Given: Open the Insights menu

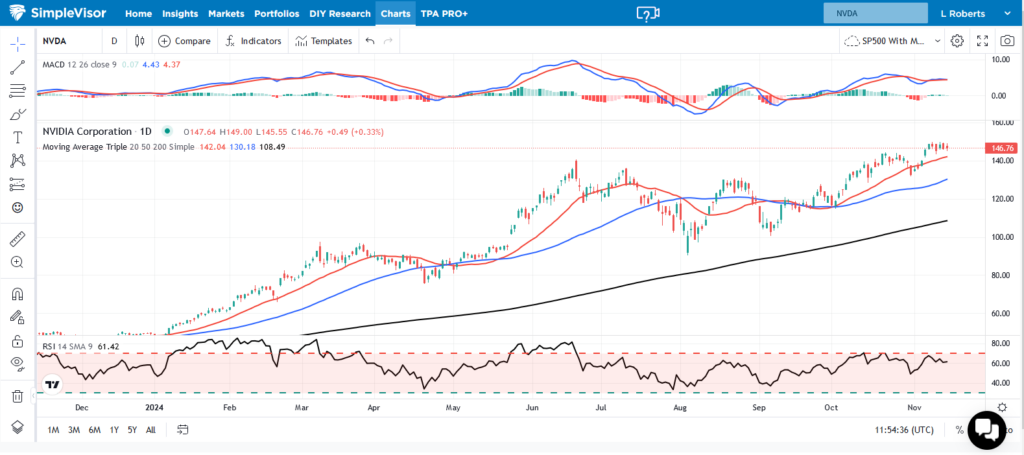Looking at the screenshot, I should [181, 13].
